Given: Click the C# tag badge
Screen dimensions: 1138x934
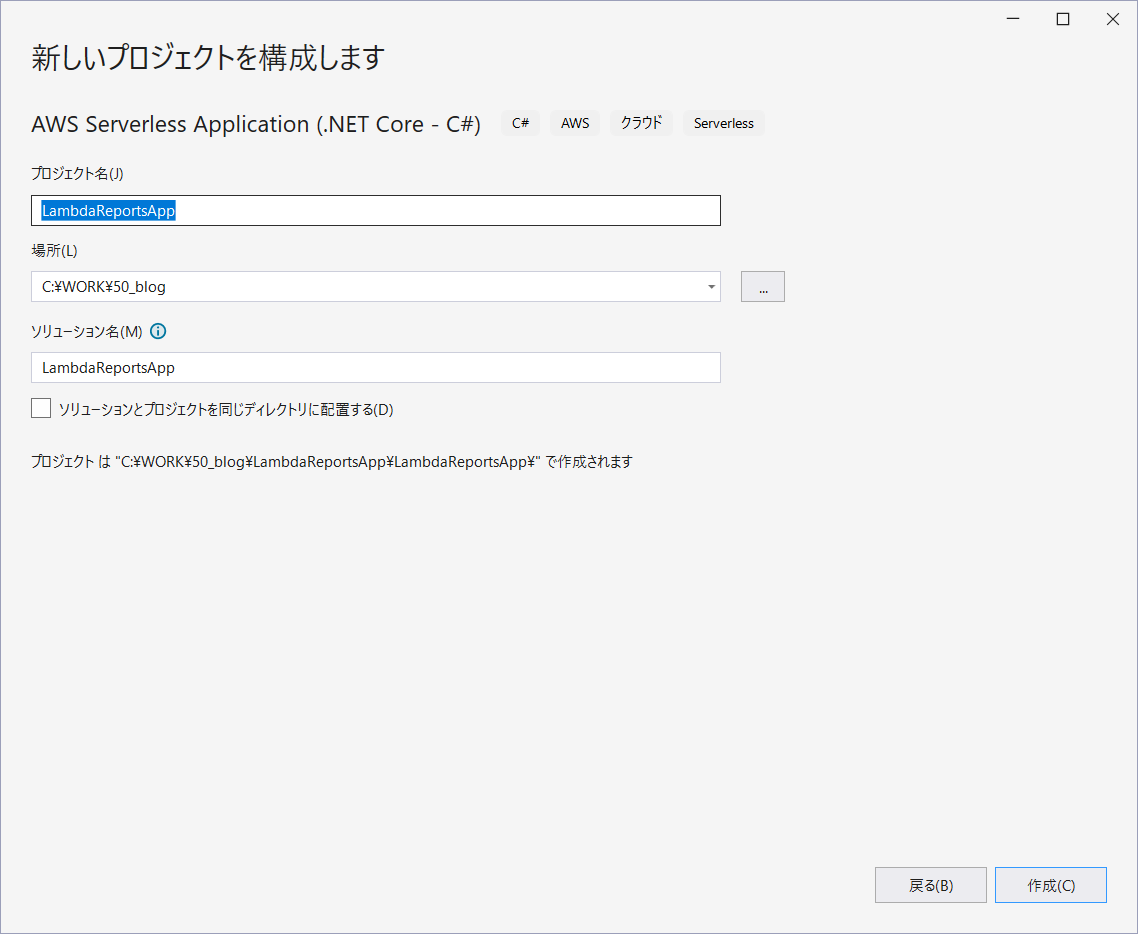Looking at the screenshot, I should click(520, 123).
